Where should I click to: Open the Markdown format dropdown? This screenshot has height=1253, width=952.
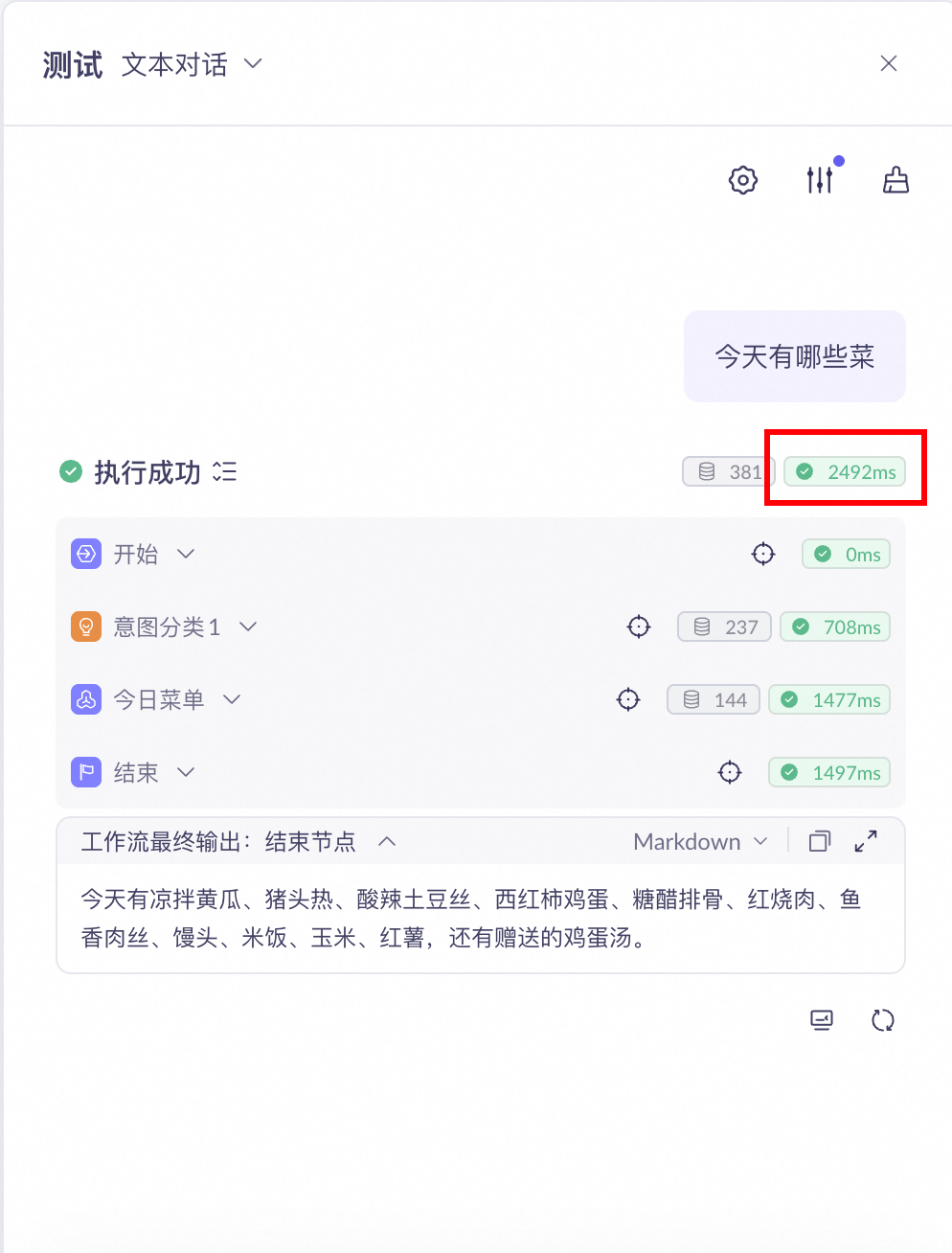point(701,841)
